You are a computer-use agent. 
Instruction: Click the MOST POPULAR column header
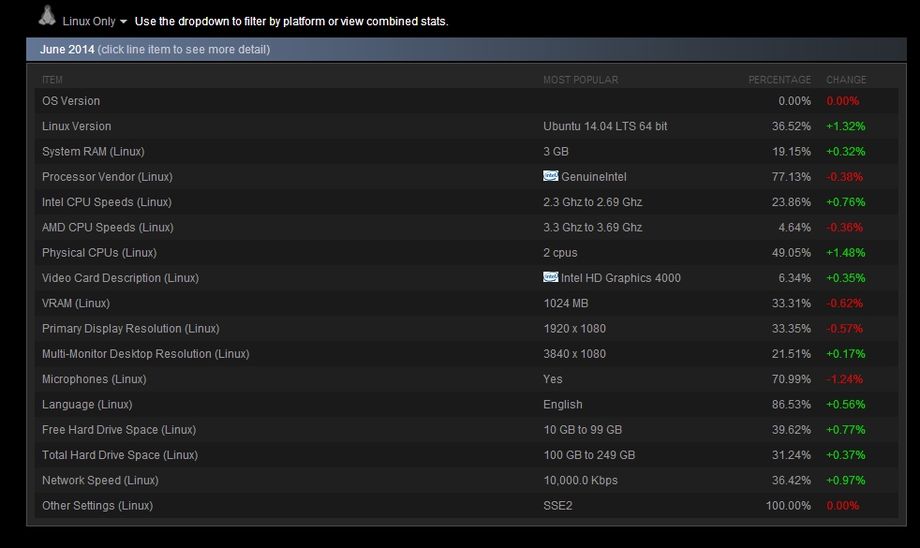(580, 80)
